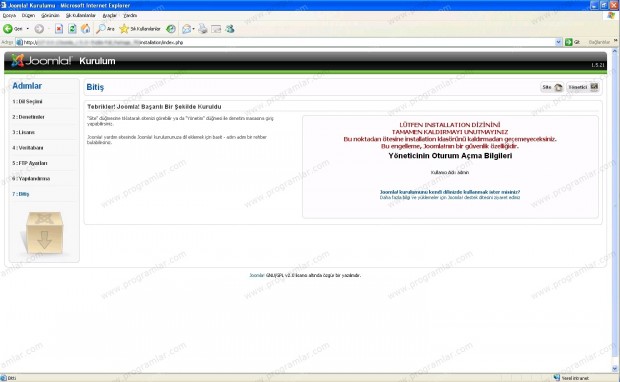Click the Yönetici admin button

(583, 87)
